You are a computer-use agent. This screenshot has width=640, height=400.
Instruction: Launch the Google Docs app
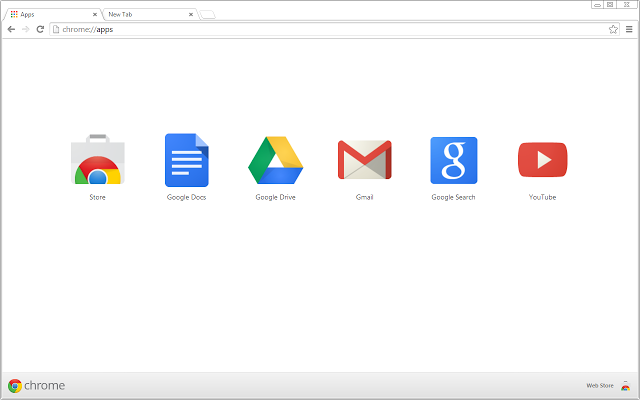pyautogui.click(x=187, y=160)
